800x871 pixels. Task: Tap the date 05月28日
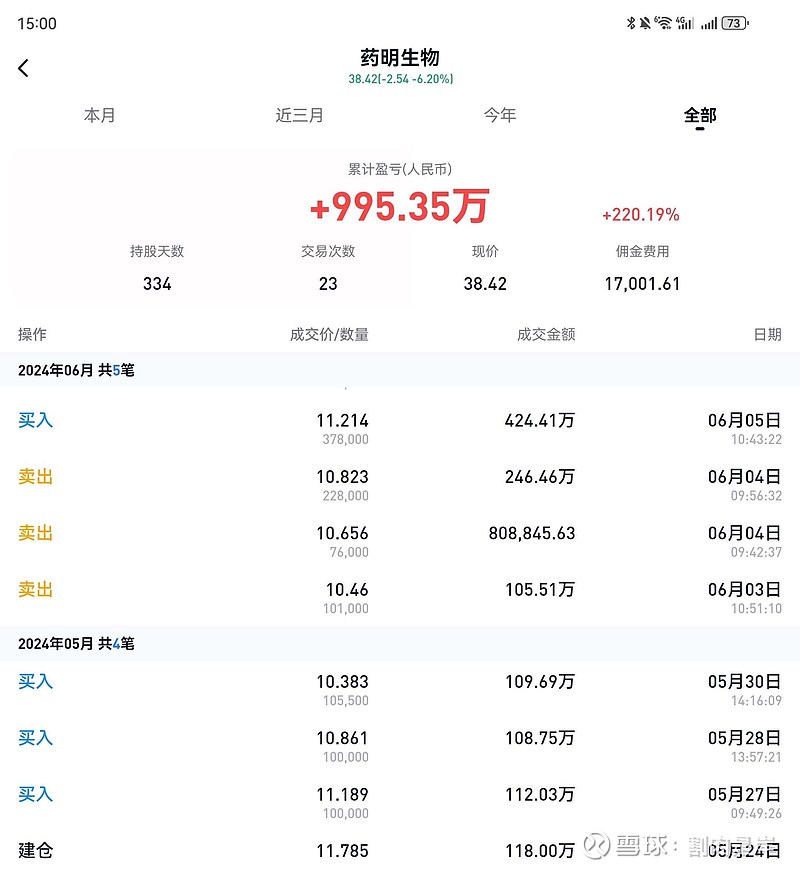coord(744,738)
